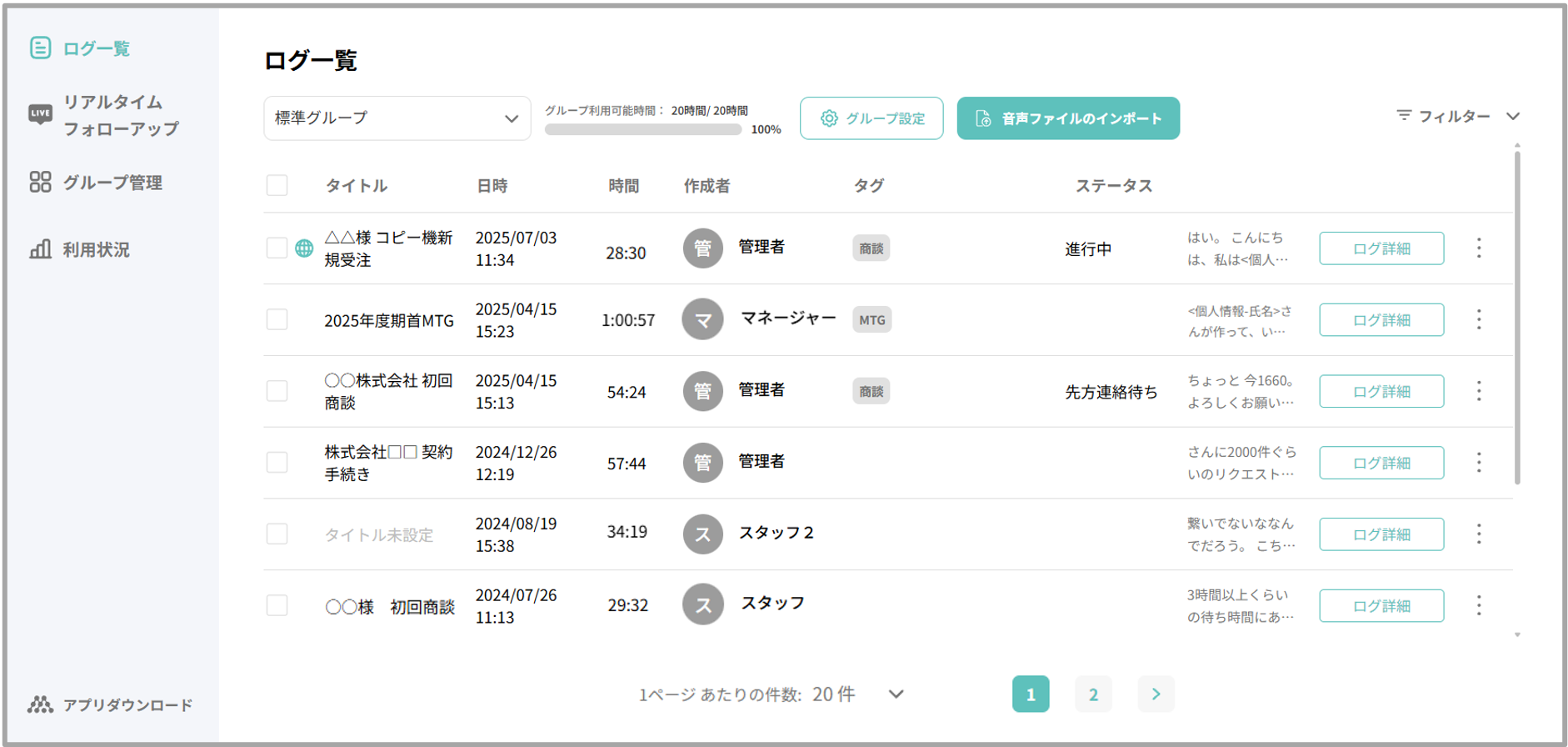
Task: Open the 標準グループ dropdown
Action: 397,118
